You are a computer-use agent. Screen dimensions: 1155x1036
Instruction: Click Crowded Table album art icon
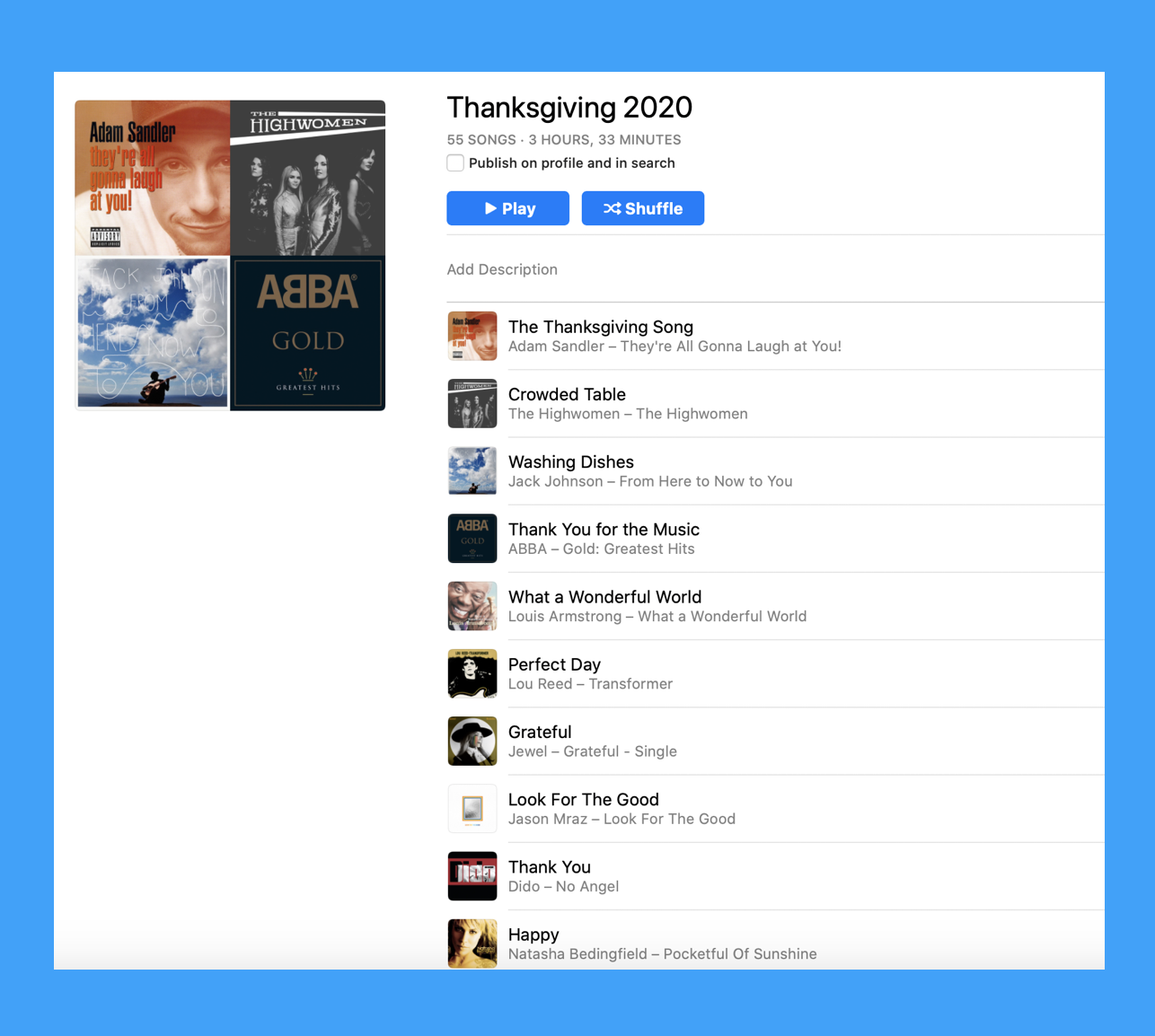pos(472,403)
